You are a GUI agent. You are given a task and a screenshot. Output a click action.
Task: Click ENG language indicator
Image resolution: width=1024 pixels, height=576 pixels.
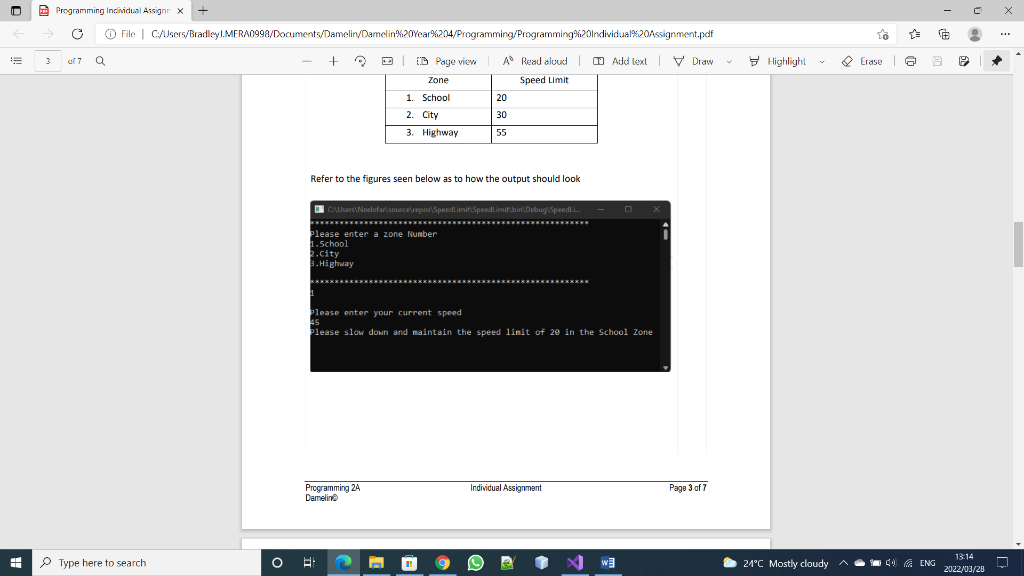(927, 563)
